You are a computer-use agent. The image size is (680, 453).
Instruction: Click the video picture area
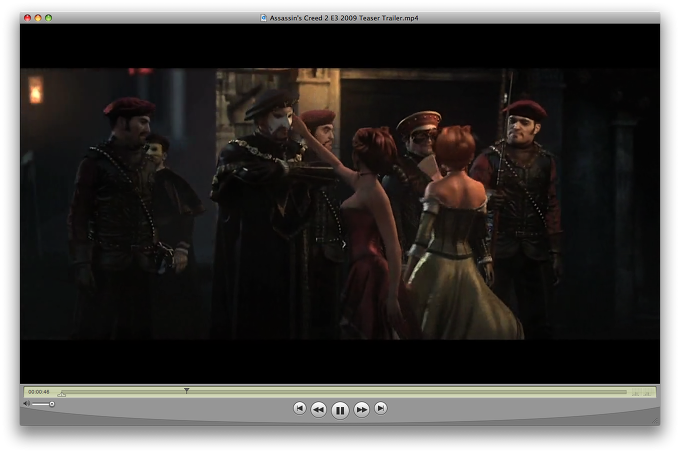[340, 204]
